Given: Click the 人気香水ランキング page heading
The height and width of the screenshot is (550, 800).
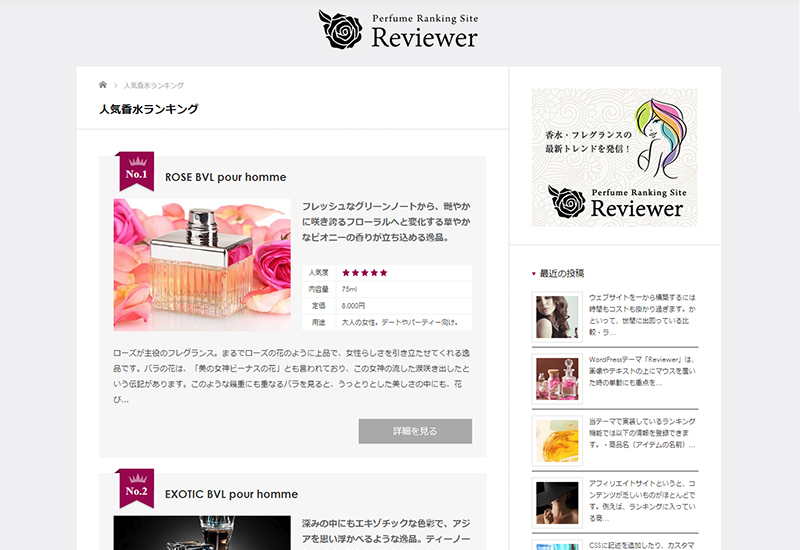Looking at the screenshot, I should [x=149, y=109].
